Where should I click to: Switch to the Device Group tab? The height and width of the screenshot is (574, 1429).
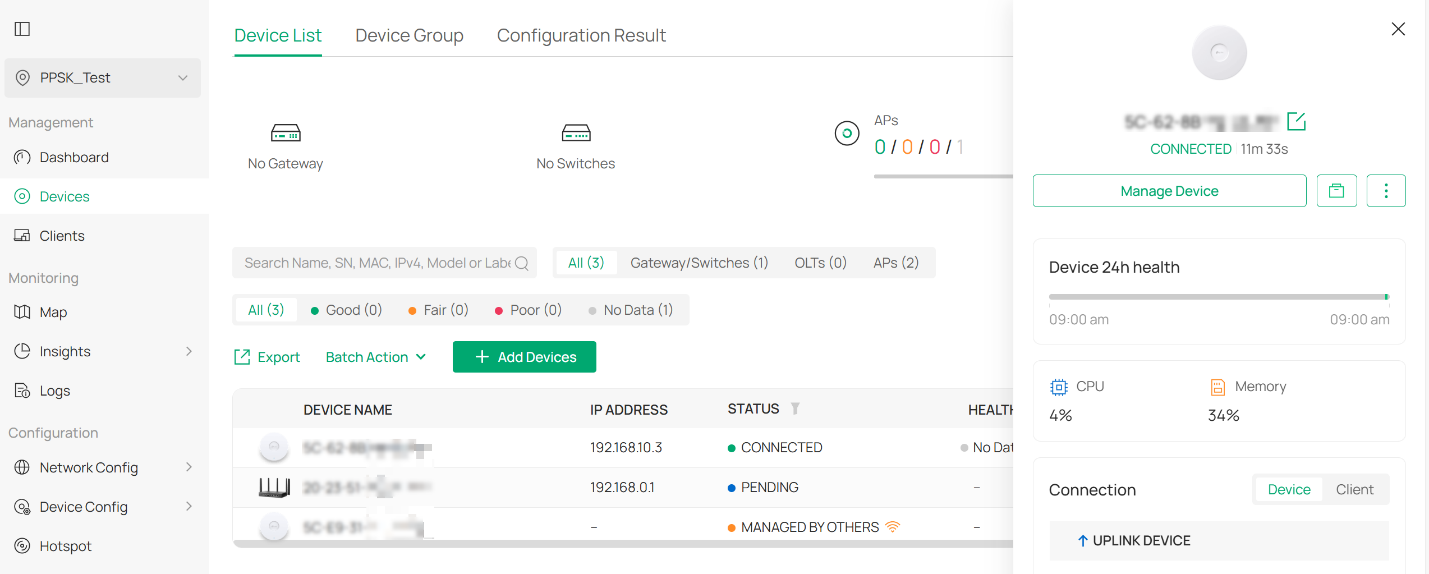pyautogui.click(x=409, y=36)
